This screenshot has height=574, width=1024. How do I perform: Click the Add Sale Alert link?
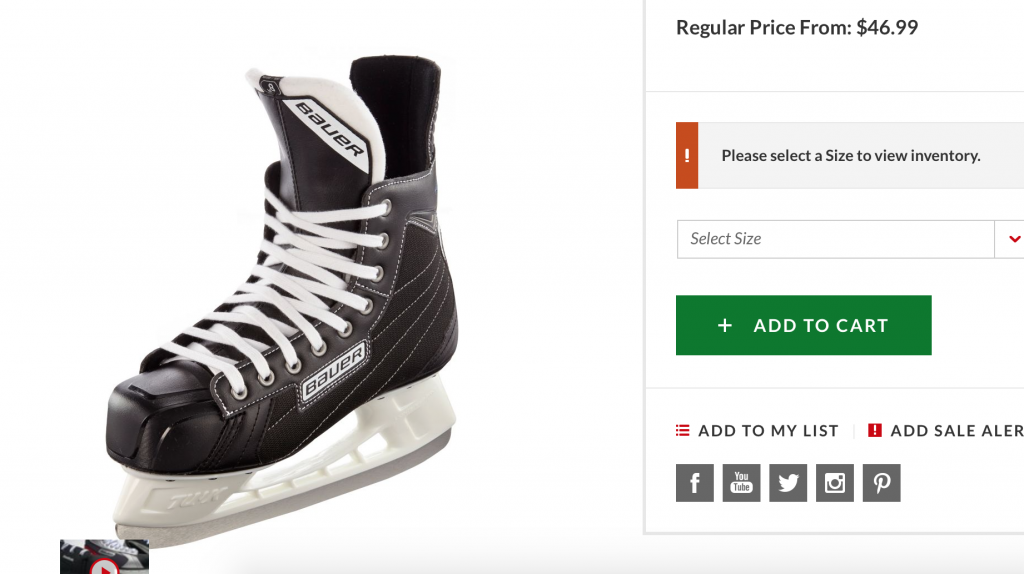[956, 431]
